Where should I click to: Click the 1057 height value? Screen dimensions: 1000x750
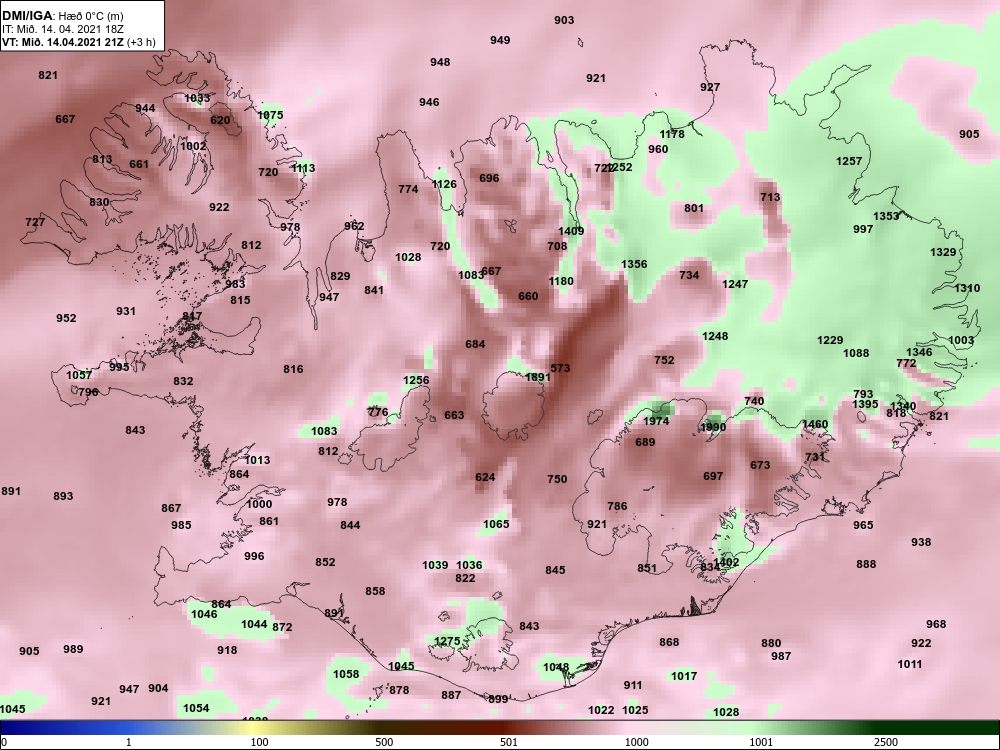(x=79, y=375)
